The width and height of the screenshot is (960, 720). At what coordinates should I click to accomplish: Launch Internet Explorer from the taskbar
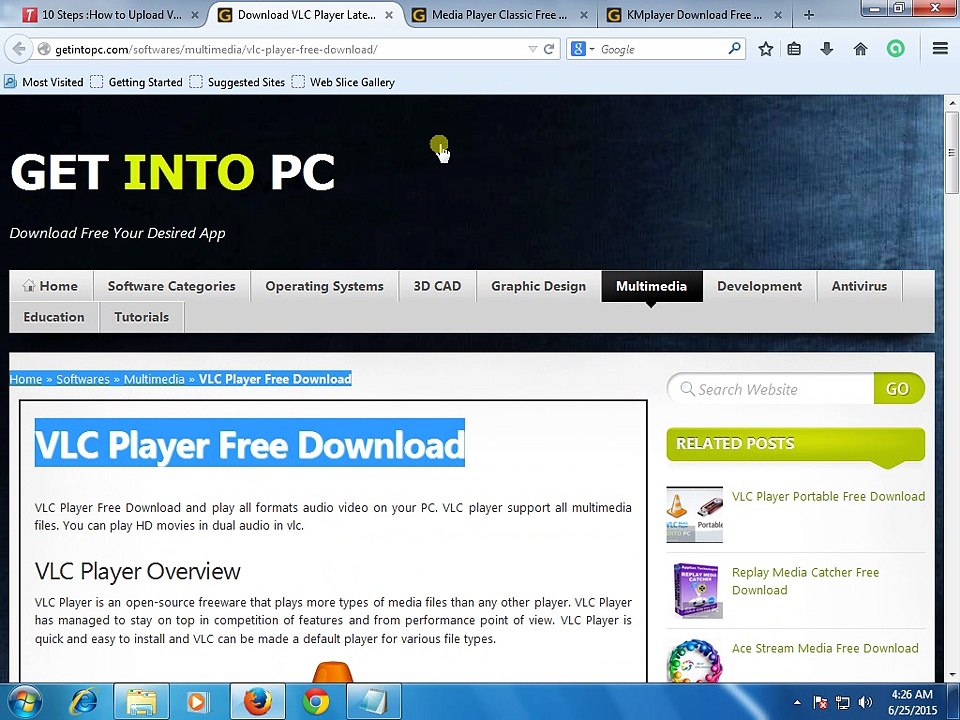pos(83,702)
